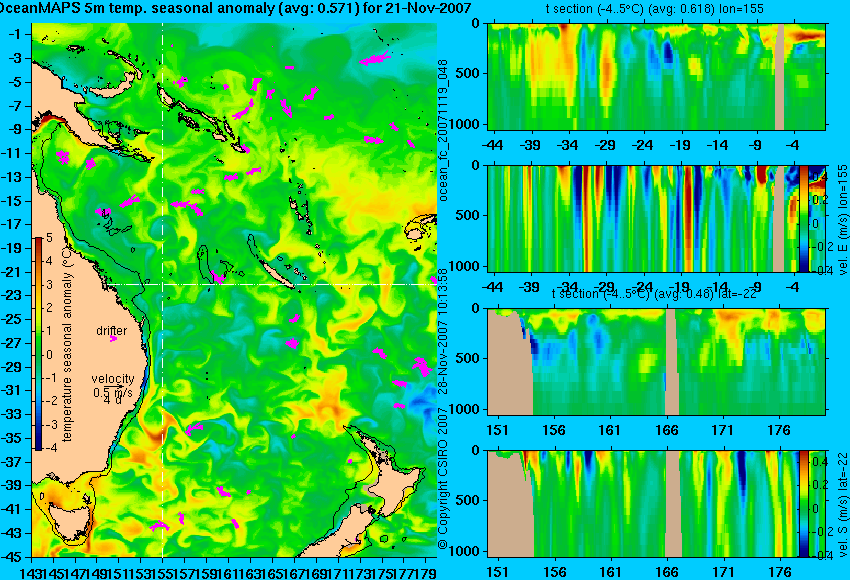Open the main sea temperature anomaly map
The image size is (850, 580).
(x=234, y=289)
